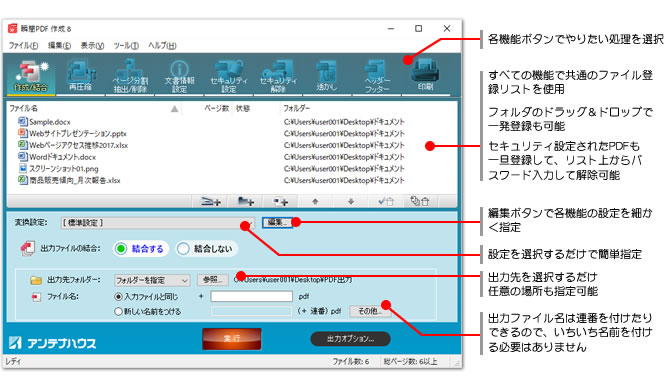Click the アンテナハウス logo
The image size is (670, 379).
52,343
